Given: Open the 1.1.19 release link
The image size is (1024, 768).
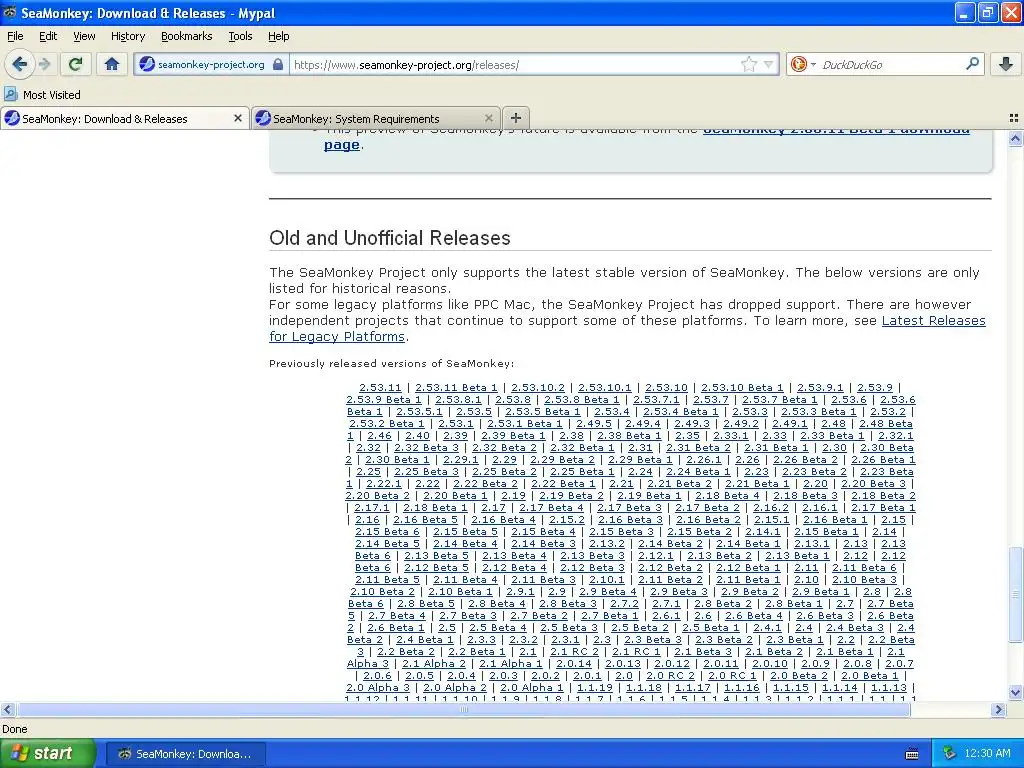Looking at the screenshot, I should tap(594, 687).
